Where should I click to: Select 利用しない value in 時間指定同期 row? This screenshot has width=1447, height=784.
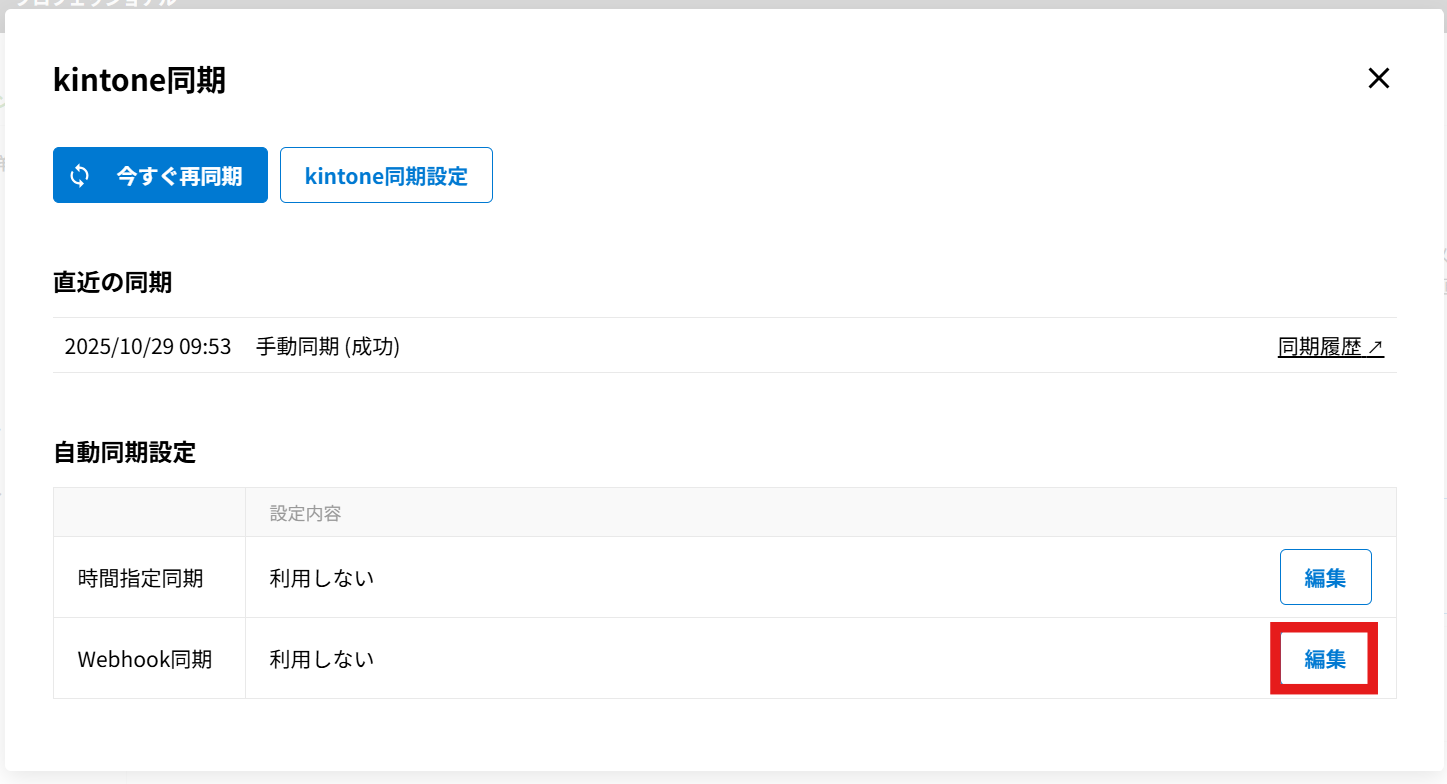pyautogui.click(x=321, y=578)
